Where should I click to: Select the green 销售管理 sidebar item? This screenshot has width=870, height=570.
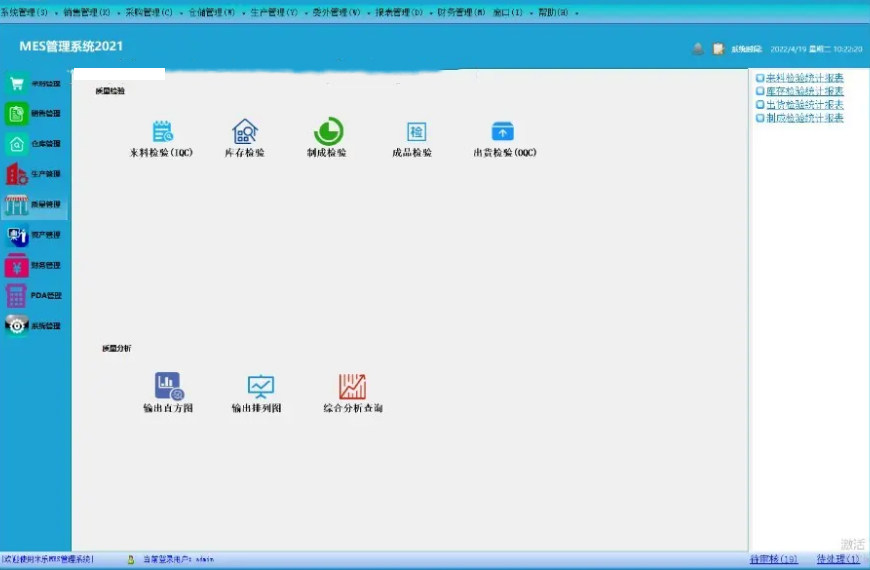(x=34, y=114)
